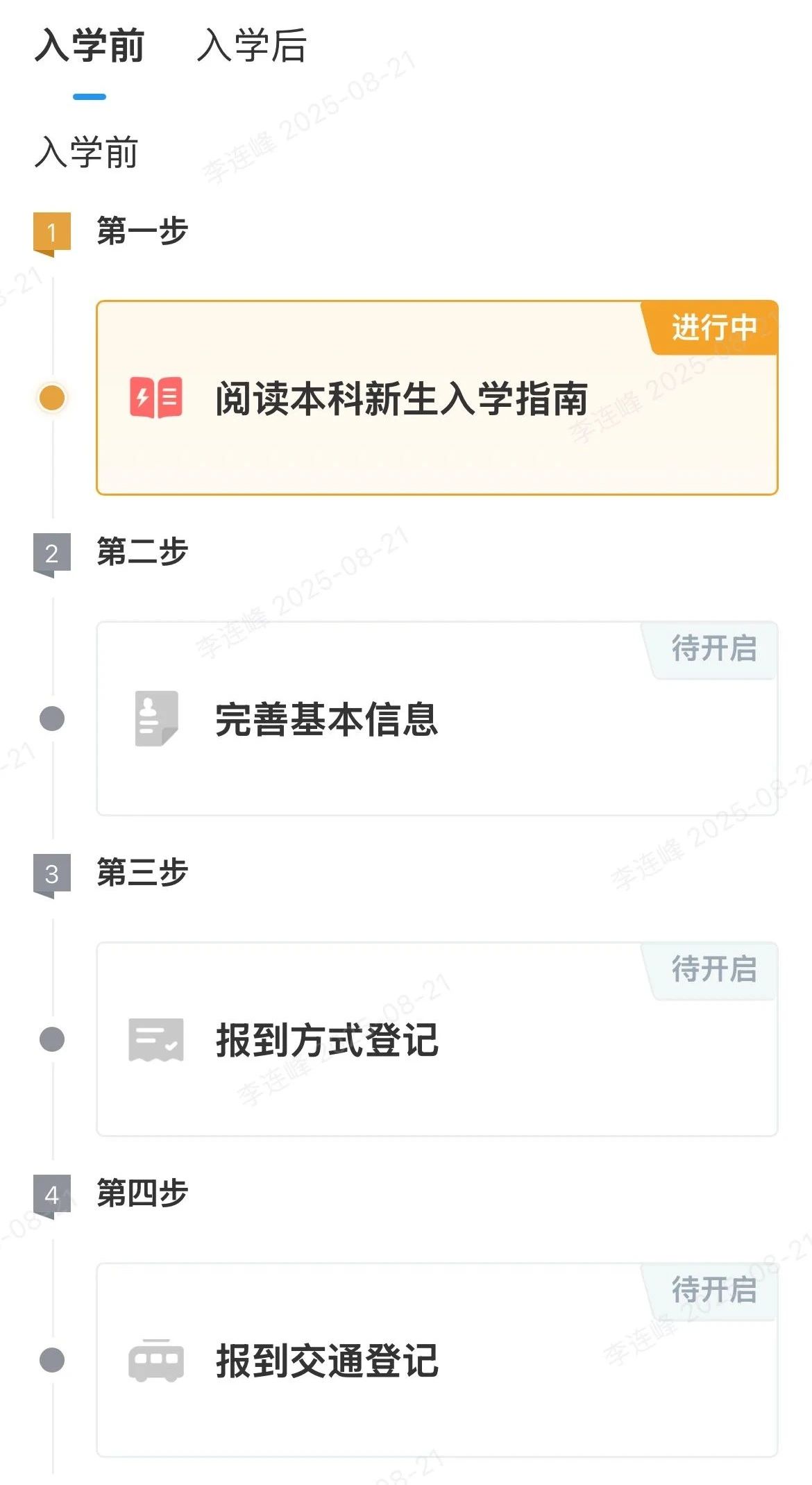This screenshot has width=812, height=1485.
Task: Select the 入学前 tab
Action: (x=90, y=46)
